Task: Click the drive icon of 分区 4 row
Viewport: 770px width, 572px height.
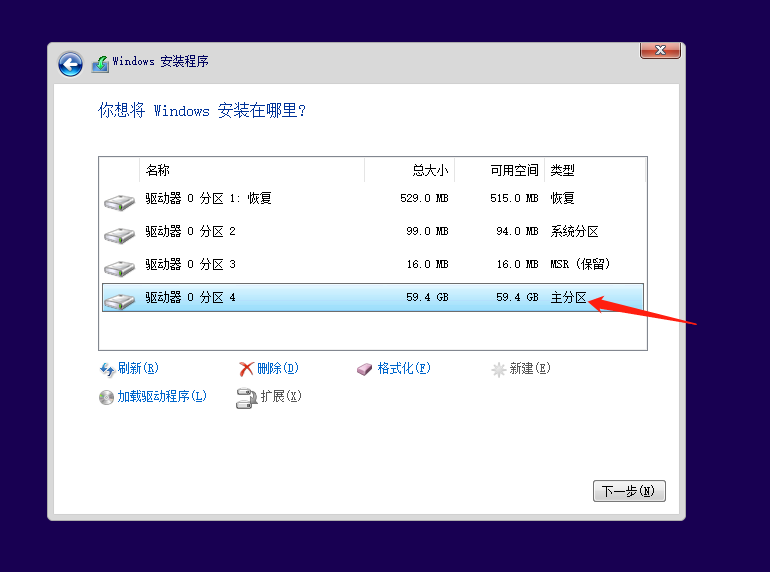Action: tap(119, 301)
